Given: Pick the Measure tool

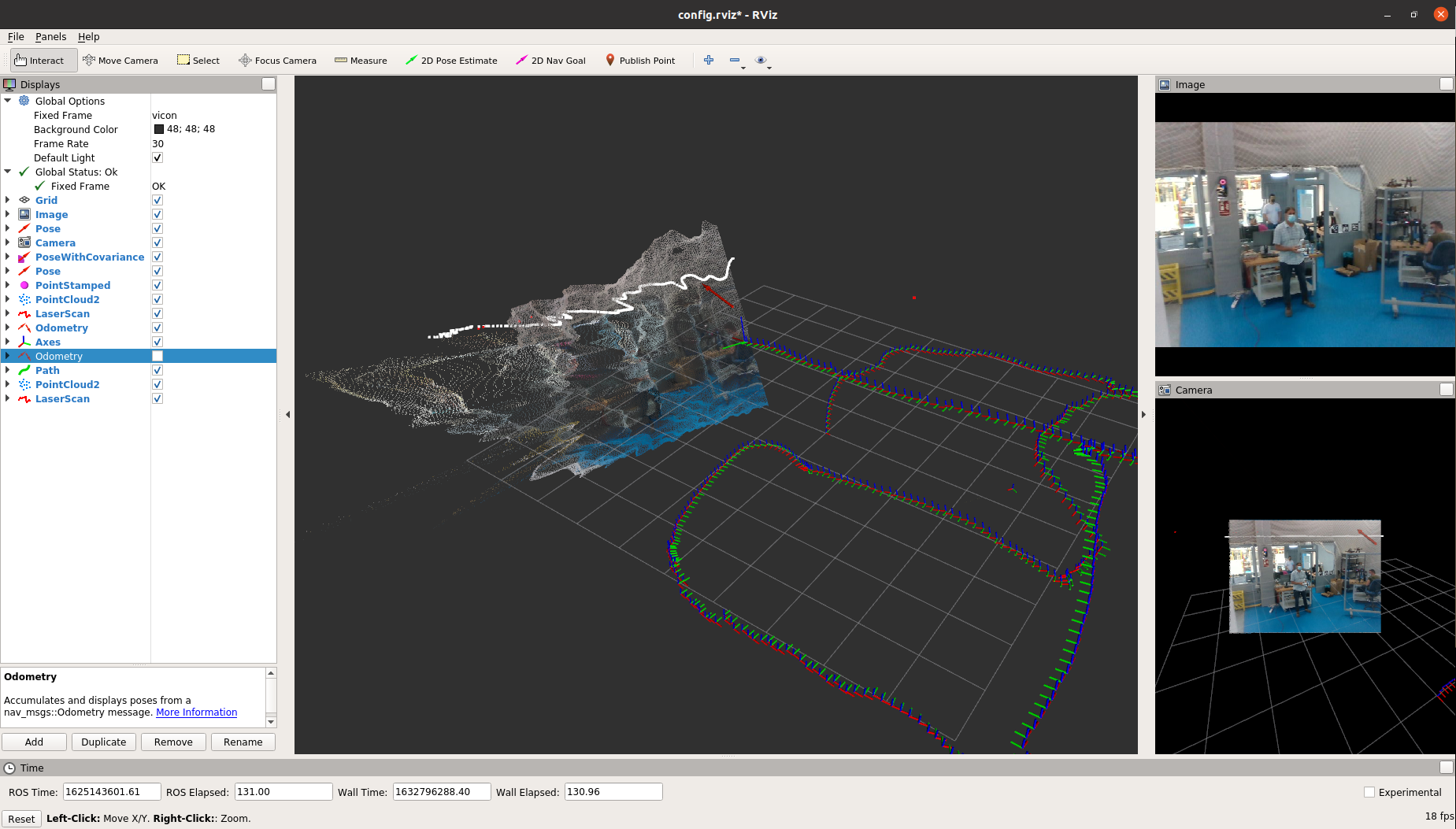Looking at the screenshot, I should (361, 61).
